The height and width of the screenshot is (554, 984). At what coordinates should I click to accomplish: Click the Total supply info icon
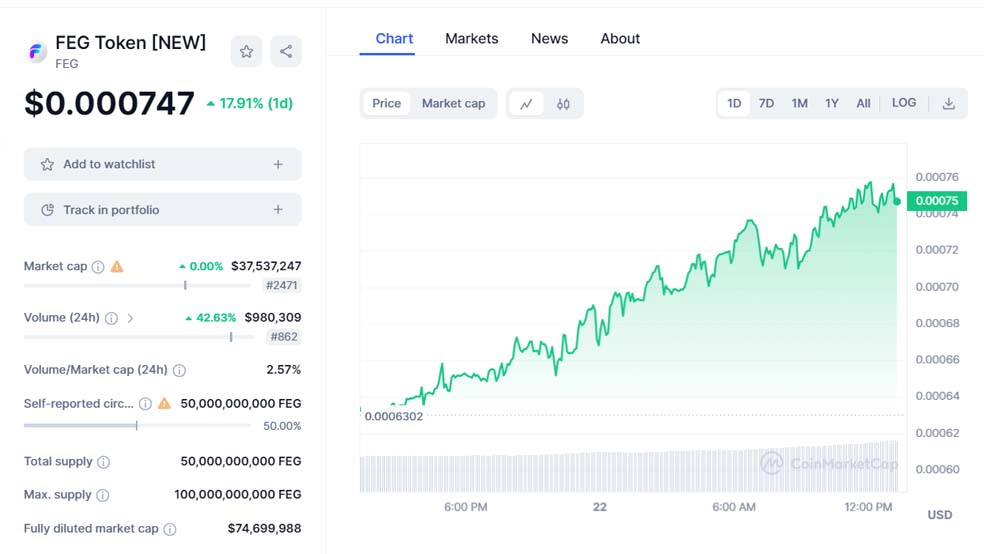(x=104, y=462)
